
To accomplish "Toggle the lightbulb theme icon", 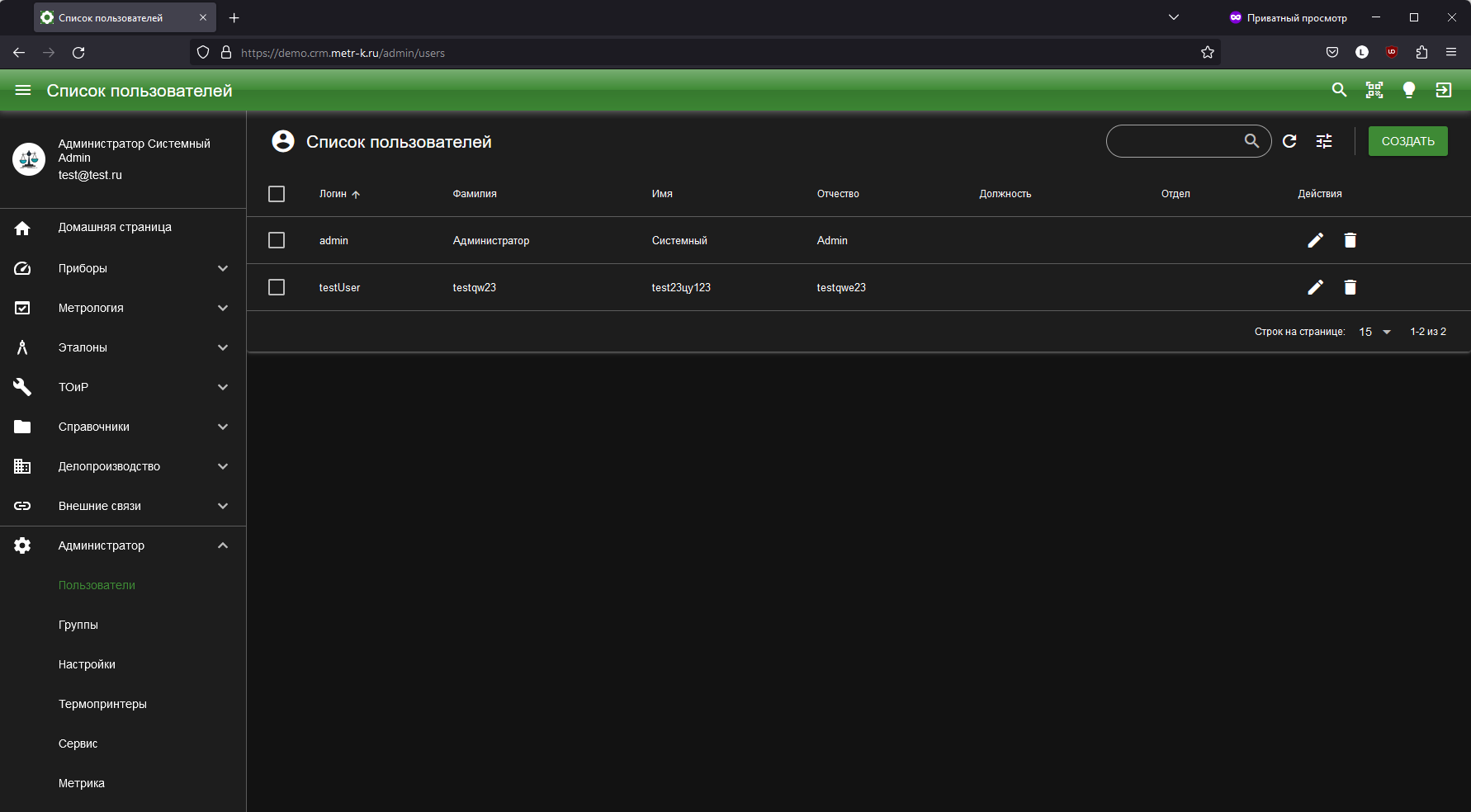I will pyautogui.click(x=1409, y=90).
